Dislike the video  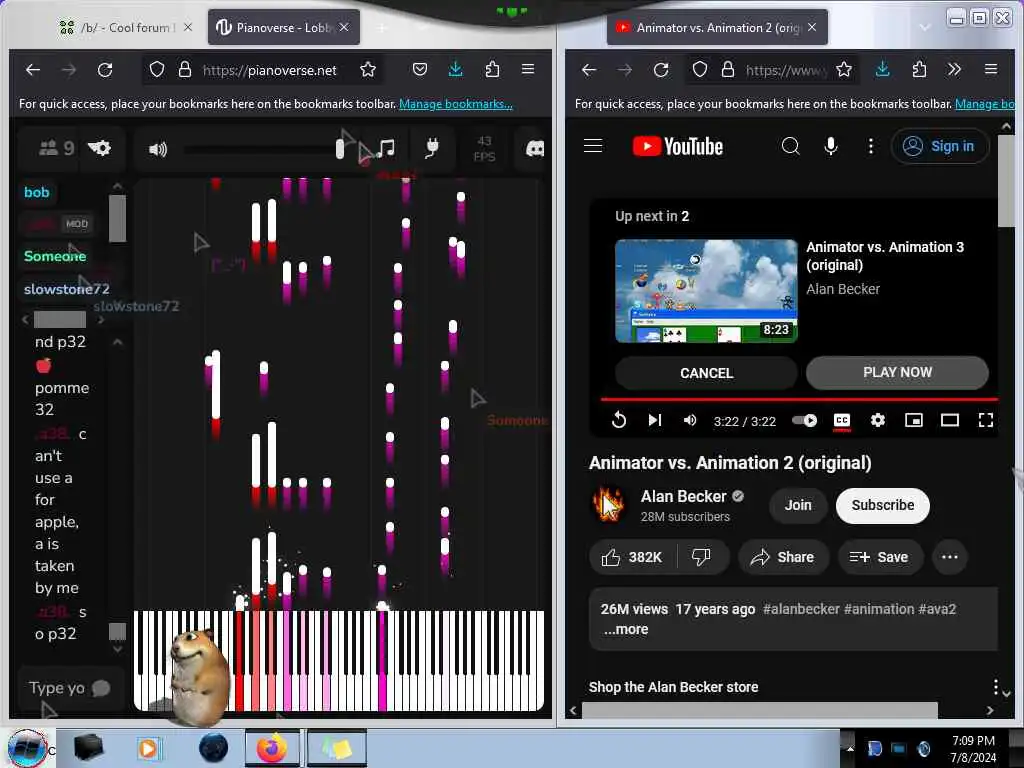[x=701, y=557]
